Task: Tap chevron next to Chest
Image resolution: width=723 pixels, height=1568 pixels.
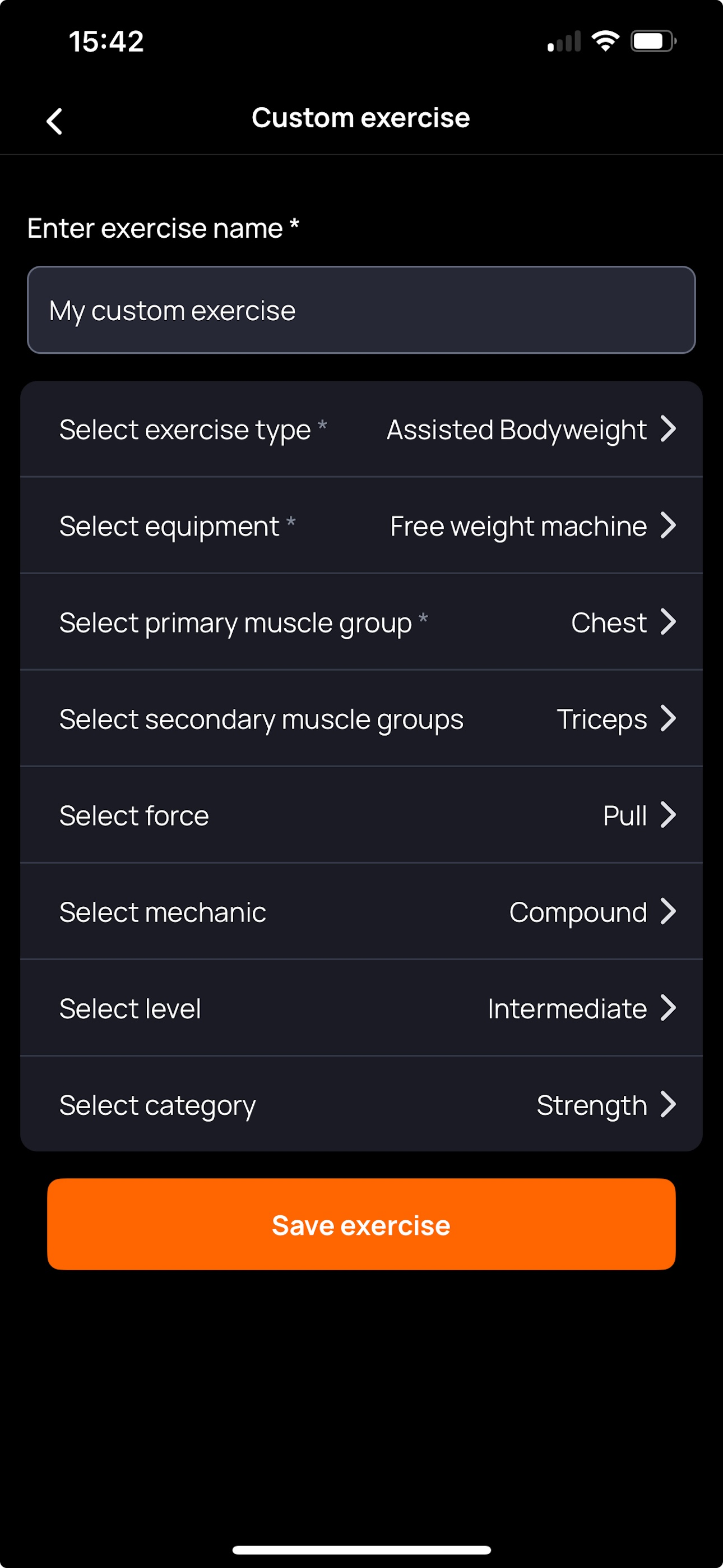Action: [668, 621]
